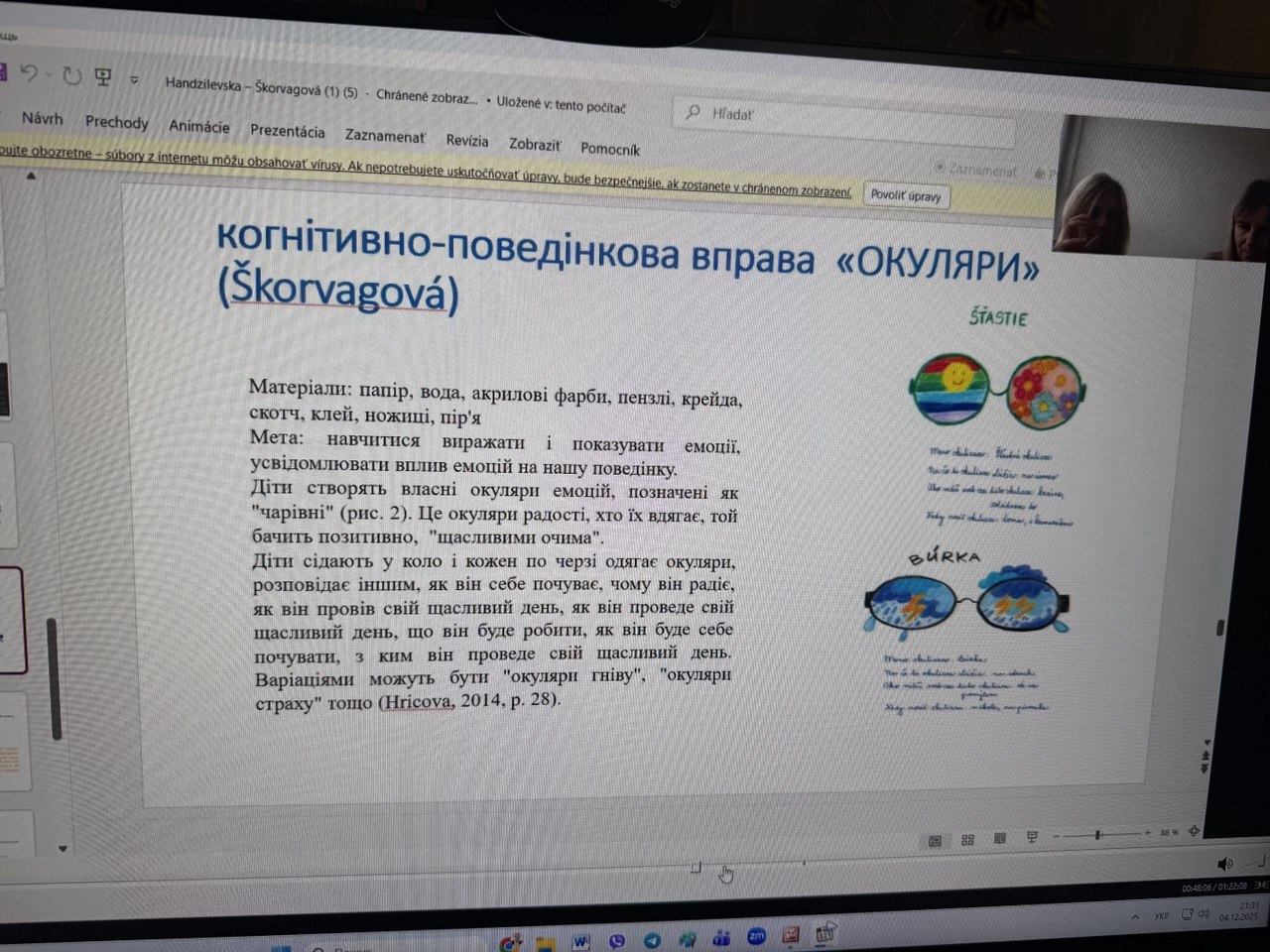1270x952 pixels.
Task: Start slideshow from beginning via toolbar icon
Action: tap(102, 77)
